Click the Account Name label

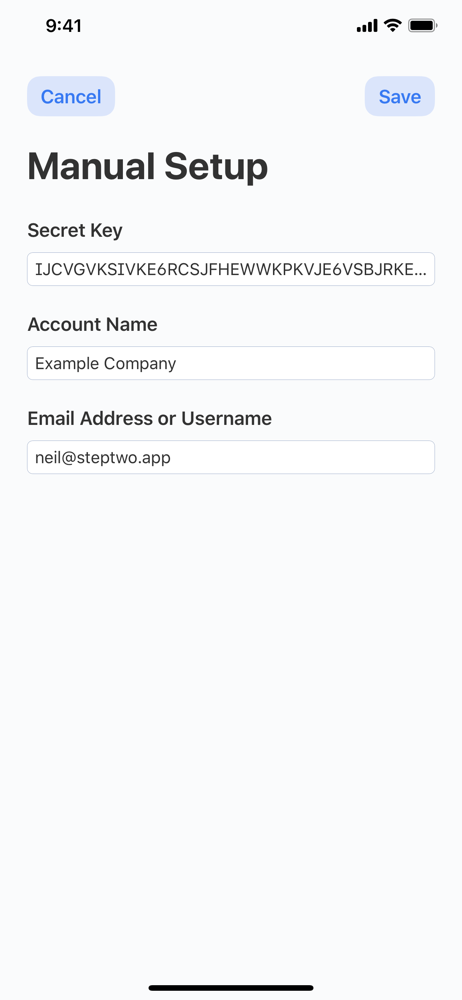[92, 324]
